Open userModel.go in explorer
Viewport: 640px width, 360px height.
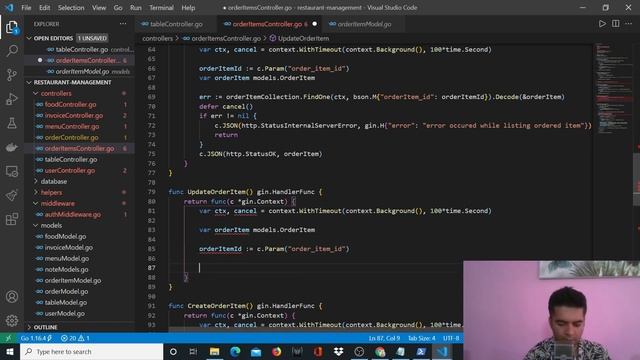(x=65, y=313)
